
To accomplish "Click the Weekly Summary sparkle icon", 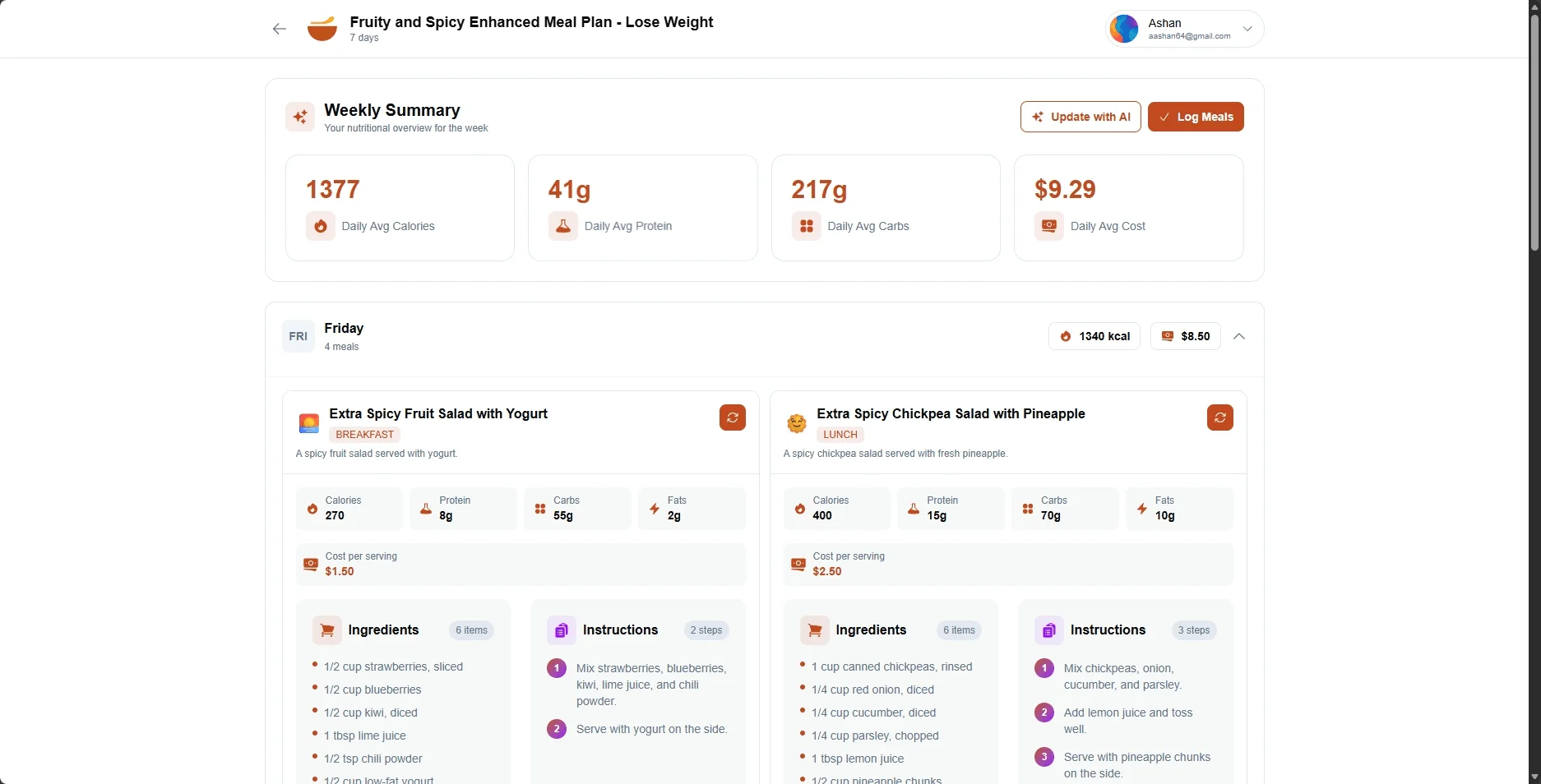I will point(300,117).
